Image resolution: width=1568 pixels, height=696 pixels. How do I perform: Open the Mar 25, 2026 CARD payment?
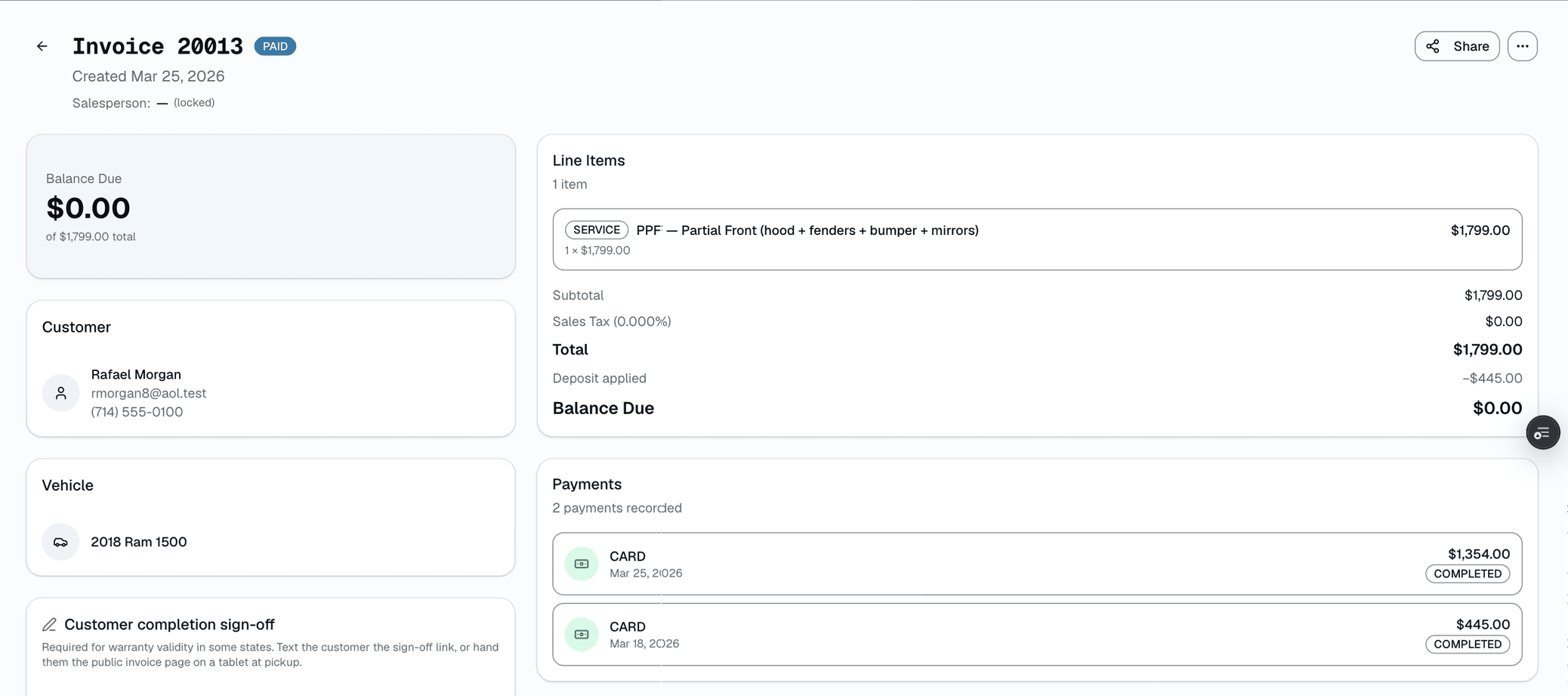click(1037, 564)
